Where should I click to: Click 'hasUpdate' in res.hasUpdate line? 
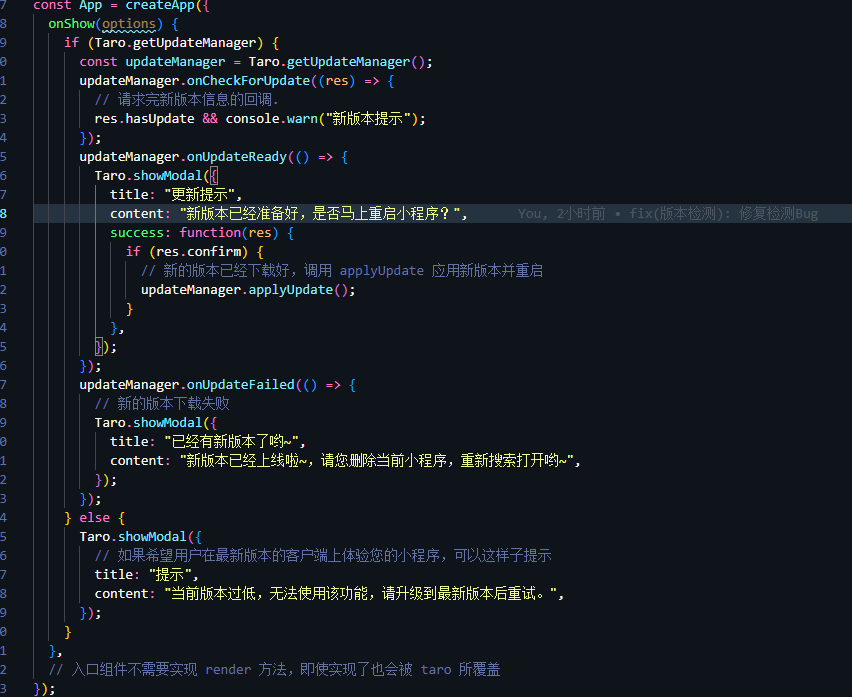point(160,119)
